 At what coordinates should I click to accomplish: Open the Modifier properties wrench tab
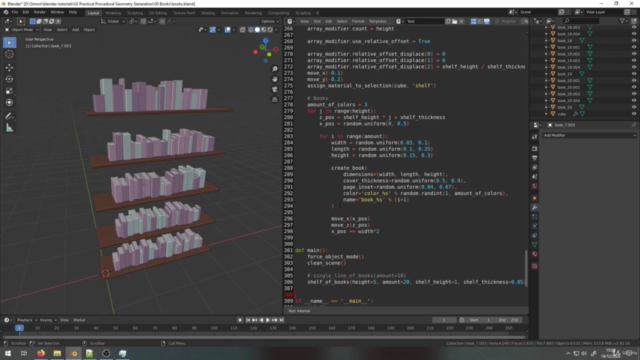[535, 207]
